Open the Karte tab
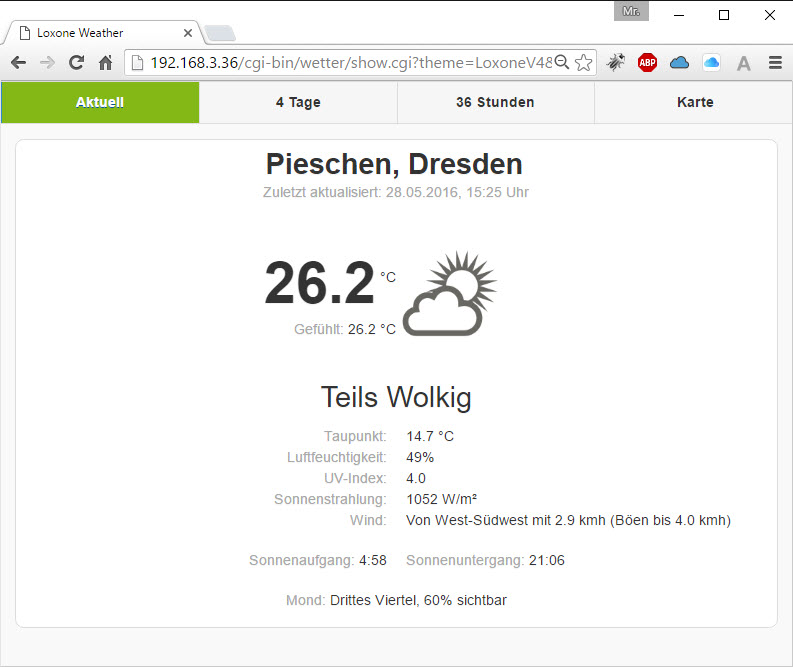The image size is (793, 667). point(694,102)
